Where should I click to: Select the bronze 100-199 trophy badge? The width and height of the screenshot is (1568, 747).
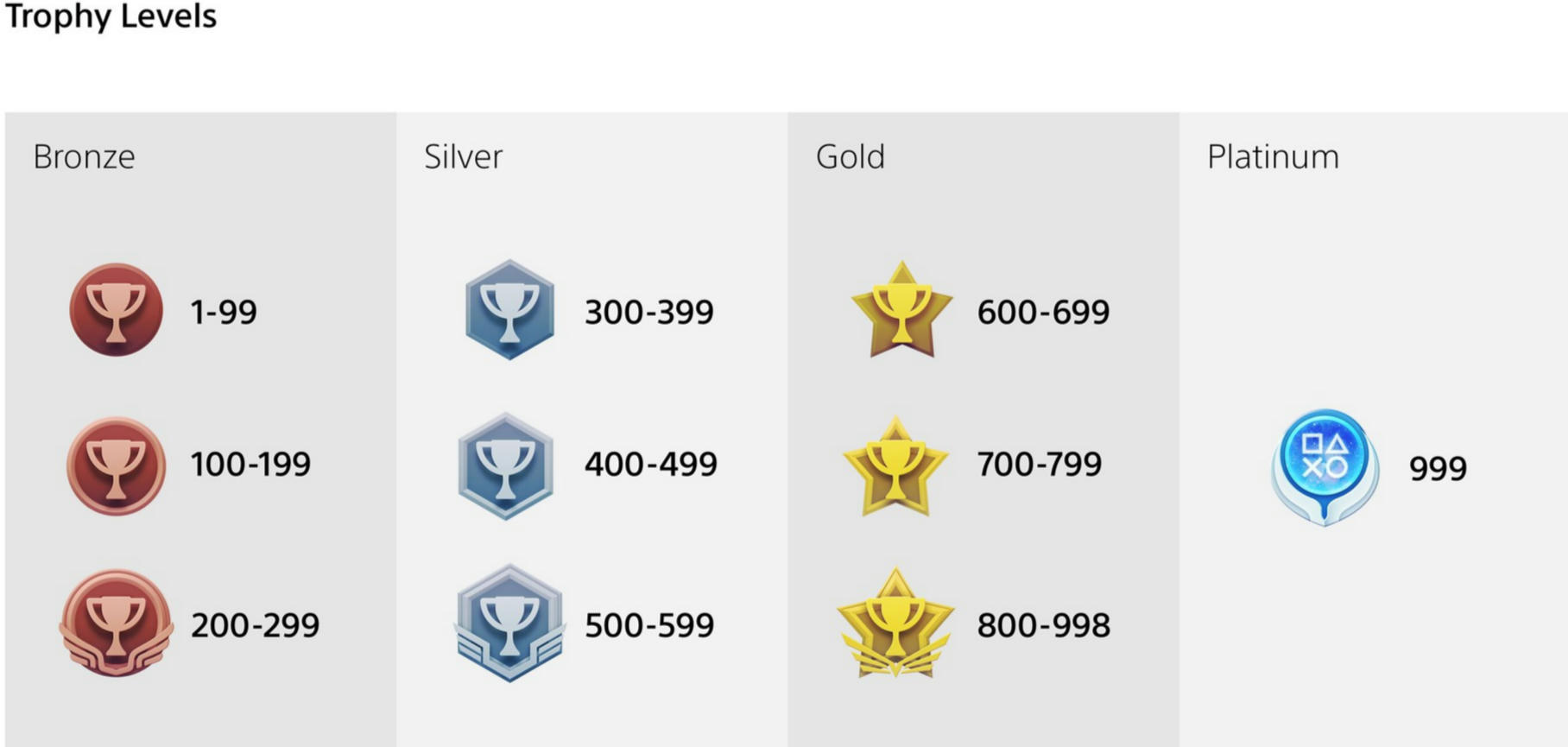[x=116, y=466]
